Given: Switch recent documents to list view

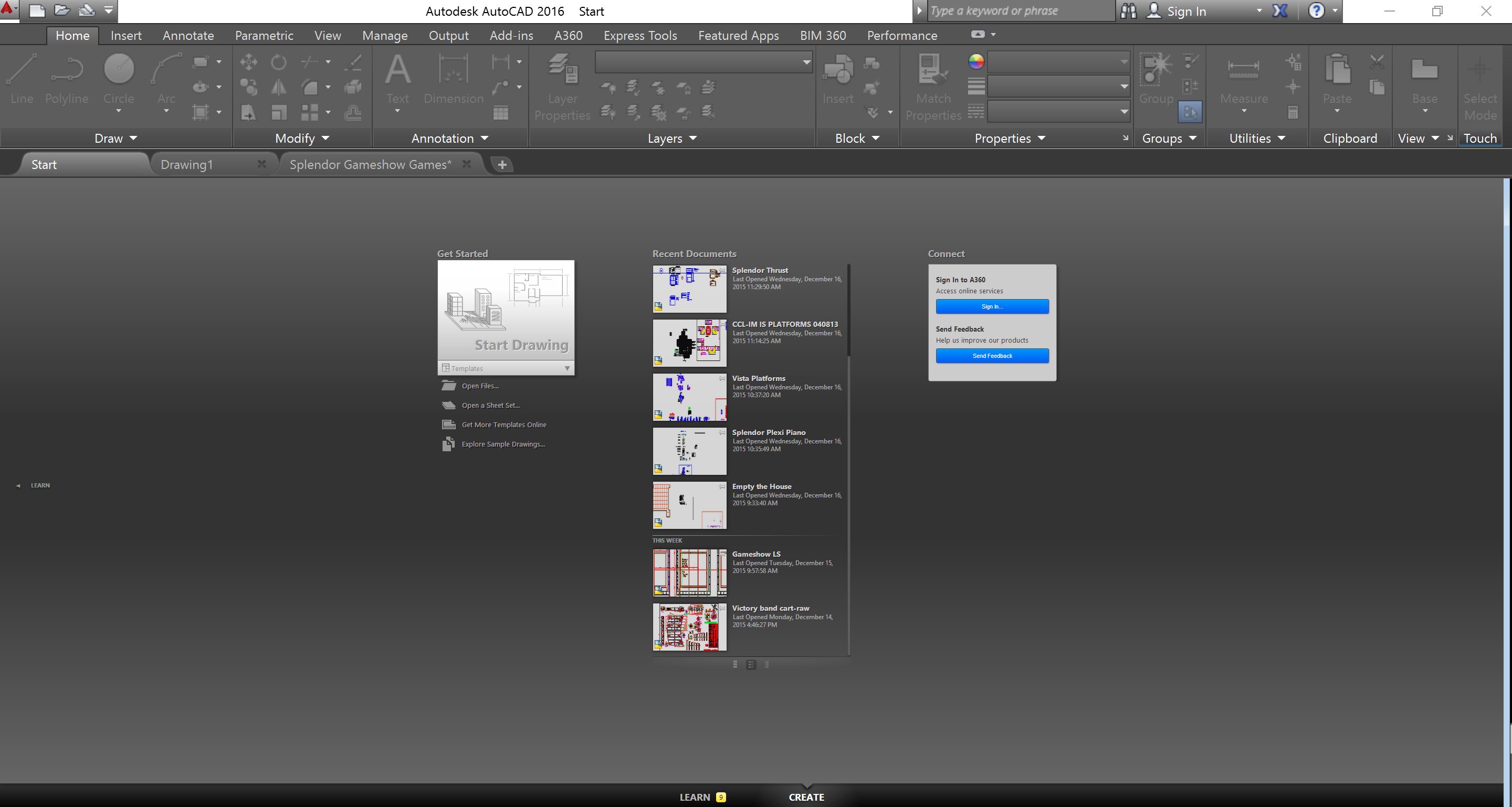Looking at the screenshot, I should 767,664.
